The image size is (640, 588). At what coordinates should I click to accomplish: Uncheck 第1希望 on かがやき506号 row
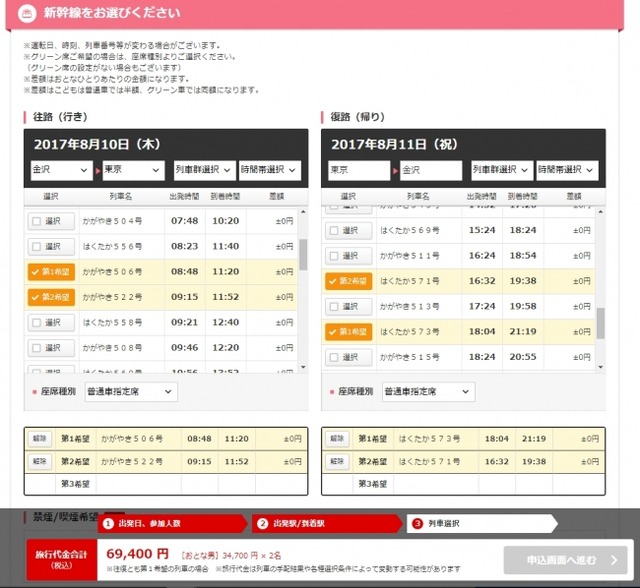(x=51, y=272)
